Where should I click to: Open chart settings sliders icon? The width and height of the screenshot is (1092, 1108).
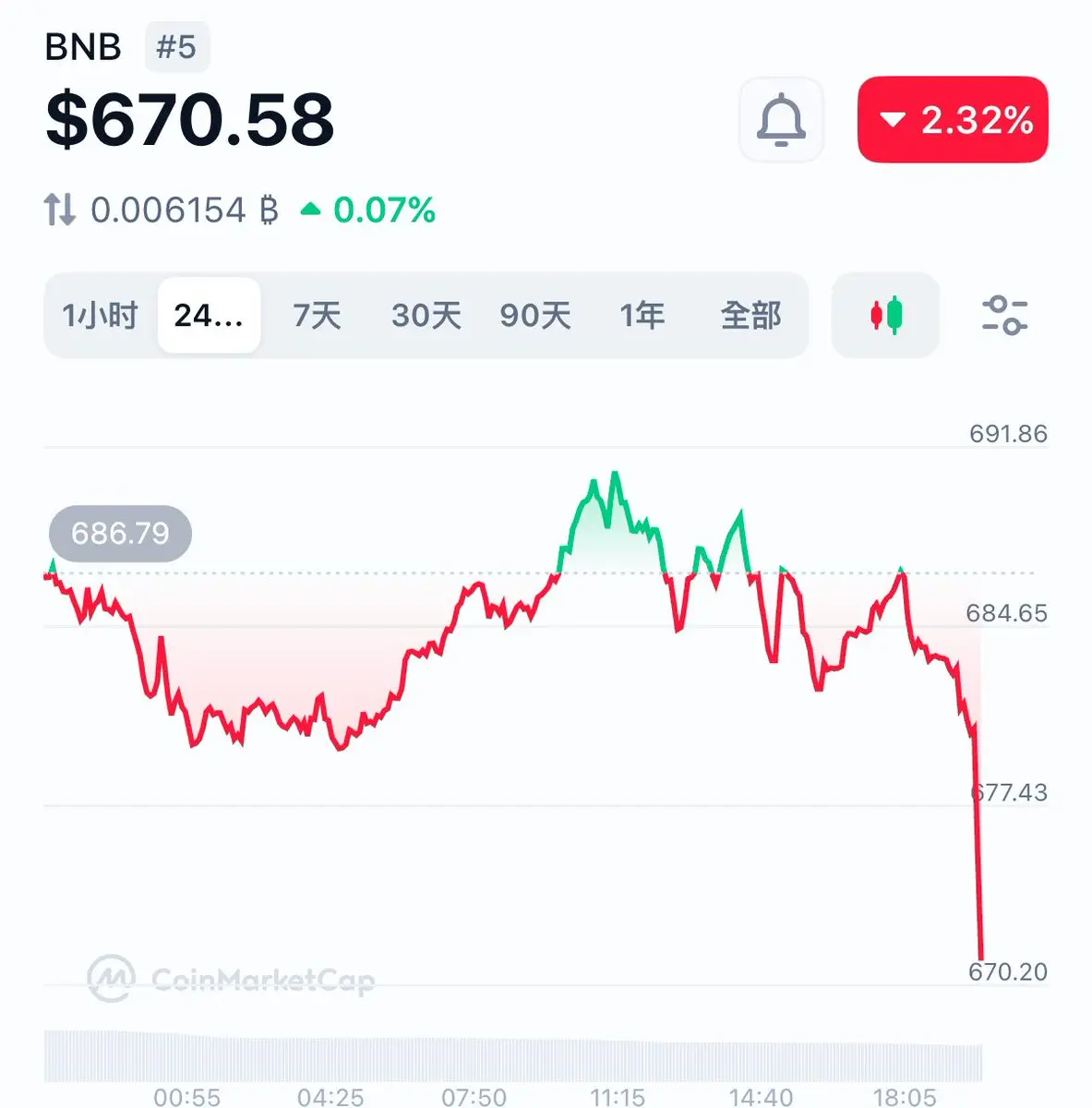click(1004, 315)
